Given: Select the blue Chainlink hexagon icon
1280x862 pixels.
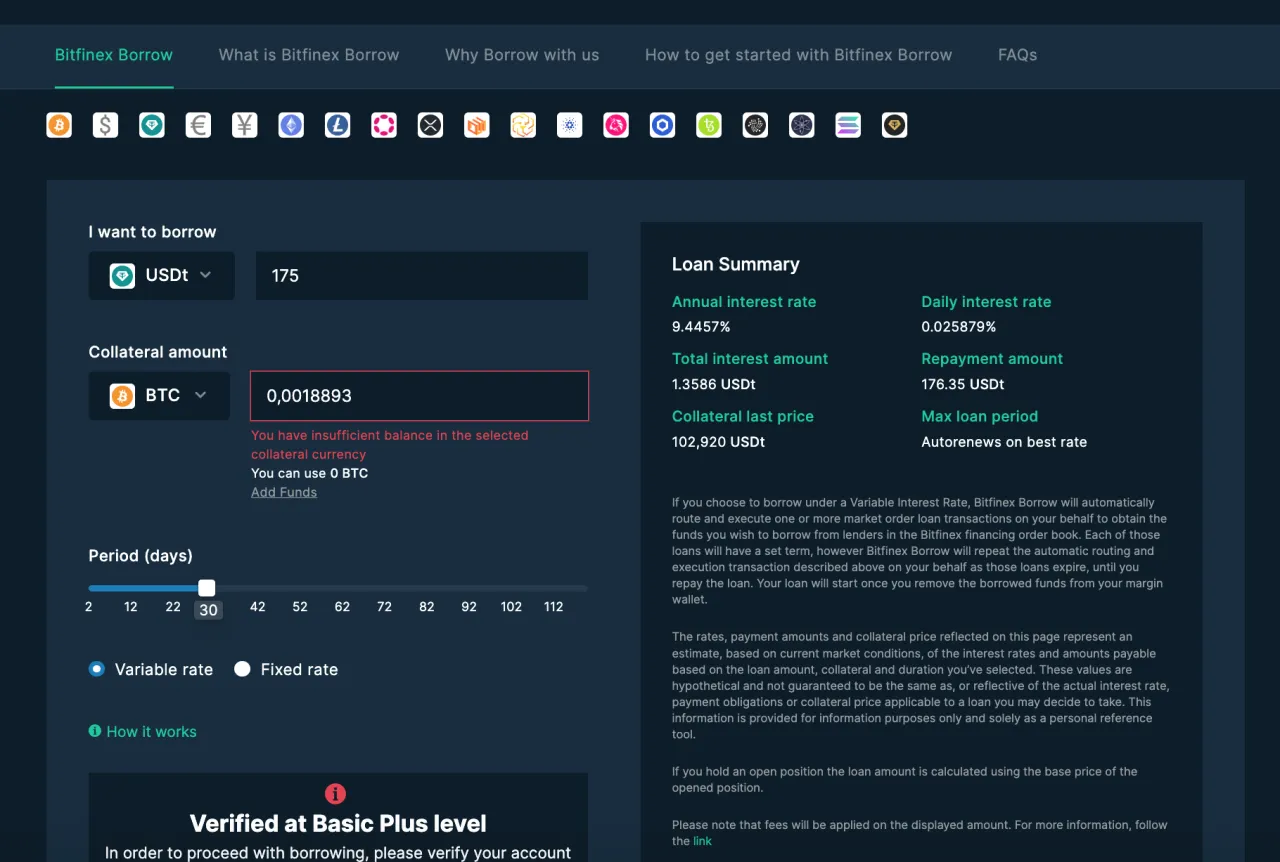Looking at the screenshot, I should (x=662, y=125).
